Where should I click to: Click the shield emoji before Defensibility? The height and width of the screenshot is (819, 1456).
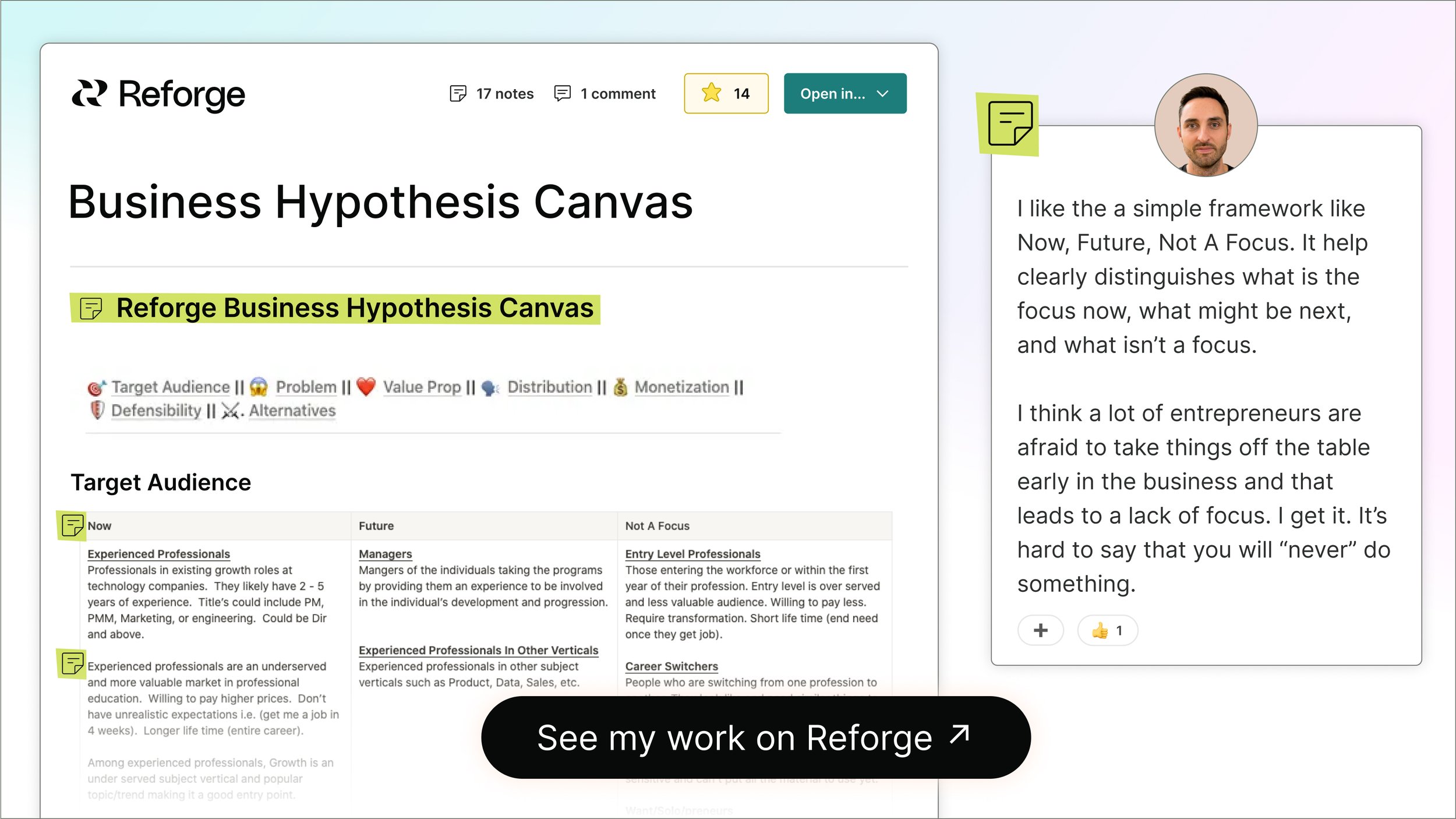tap(97, 410)
